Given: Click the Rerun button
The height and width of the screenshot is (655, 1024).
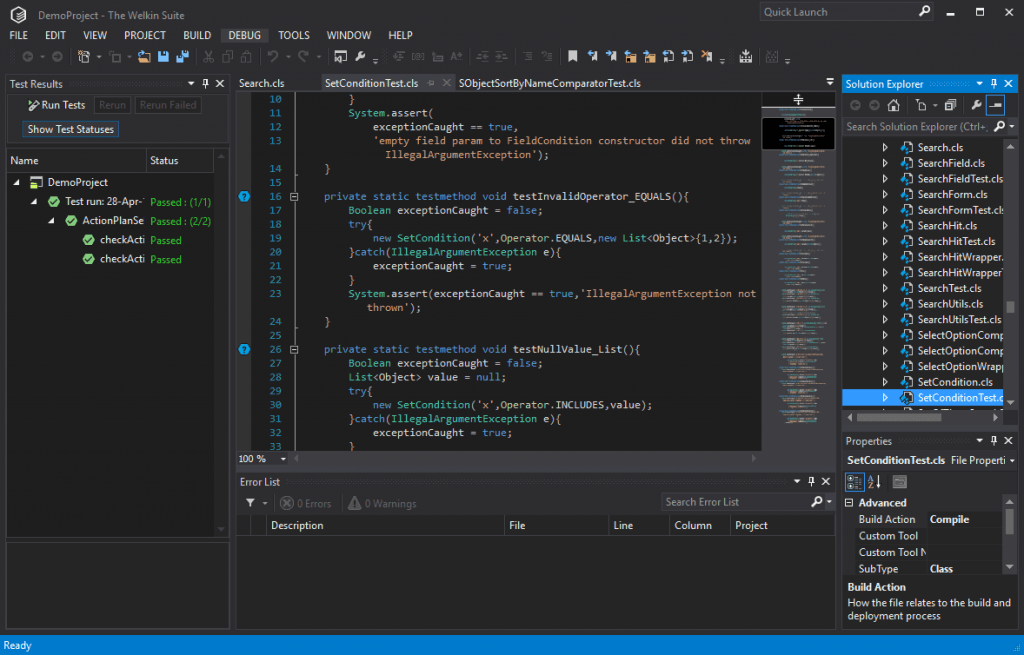Looking at the screenshot, I should (x=112, y=105).
